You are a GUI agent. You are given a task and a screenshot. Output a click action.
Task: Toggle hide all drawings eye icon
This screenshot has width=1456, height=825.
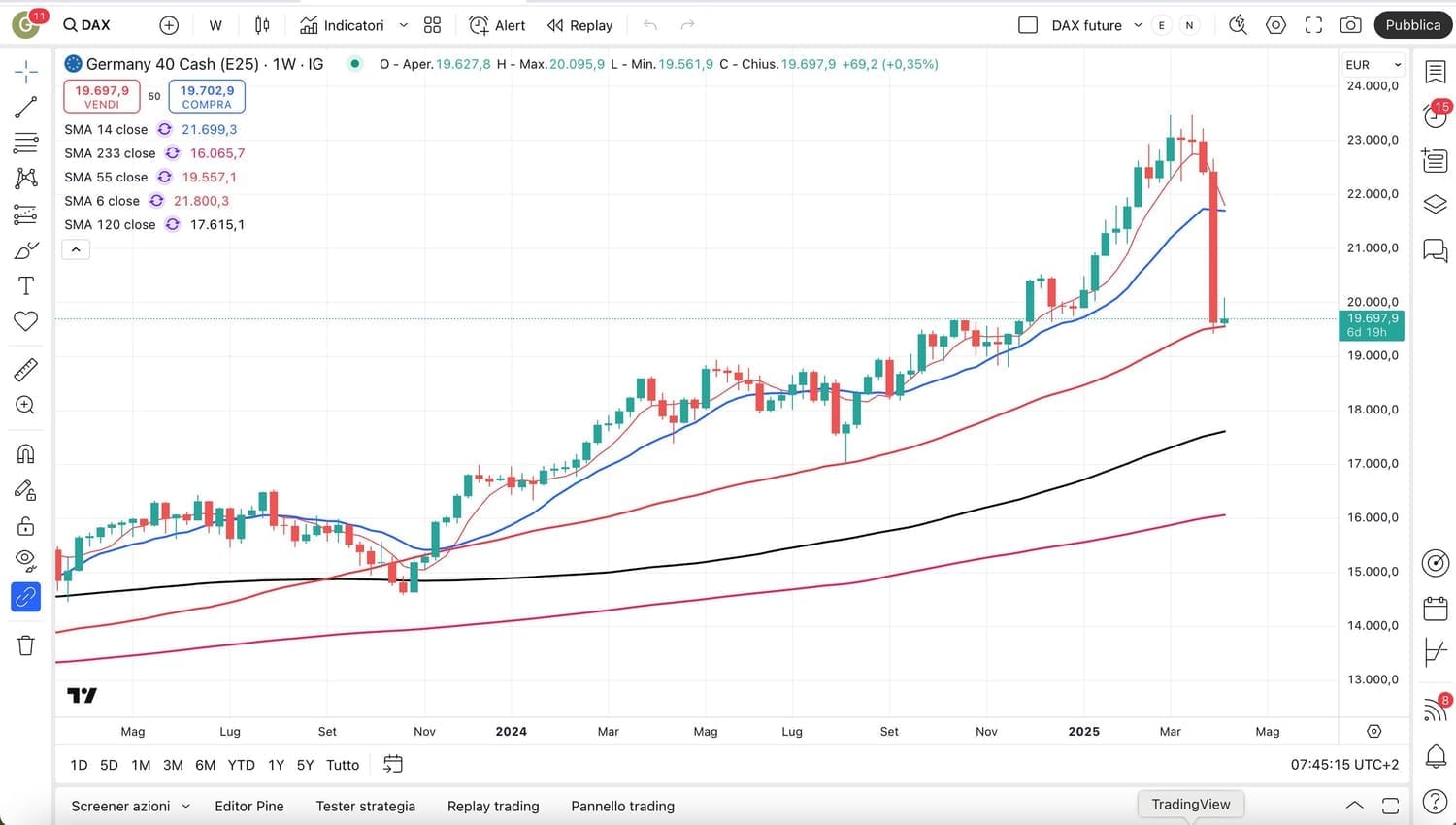(x=26, y=560)
